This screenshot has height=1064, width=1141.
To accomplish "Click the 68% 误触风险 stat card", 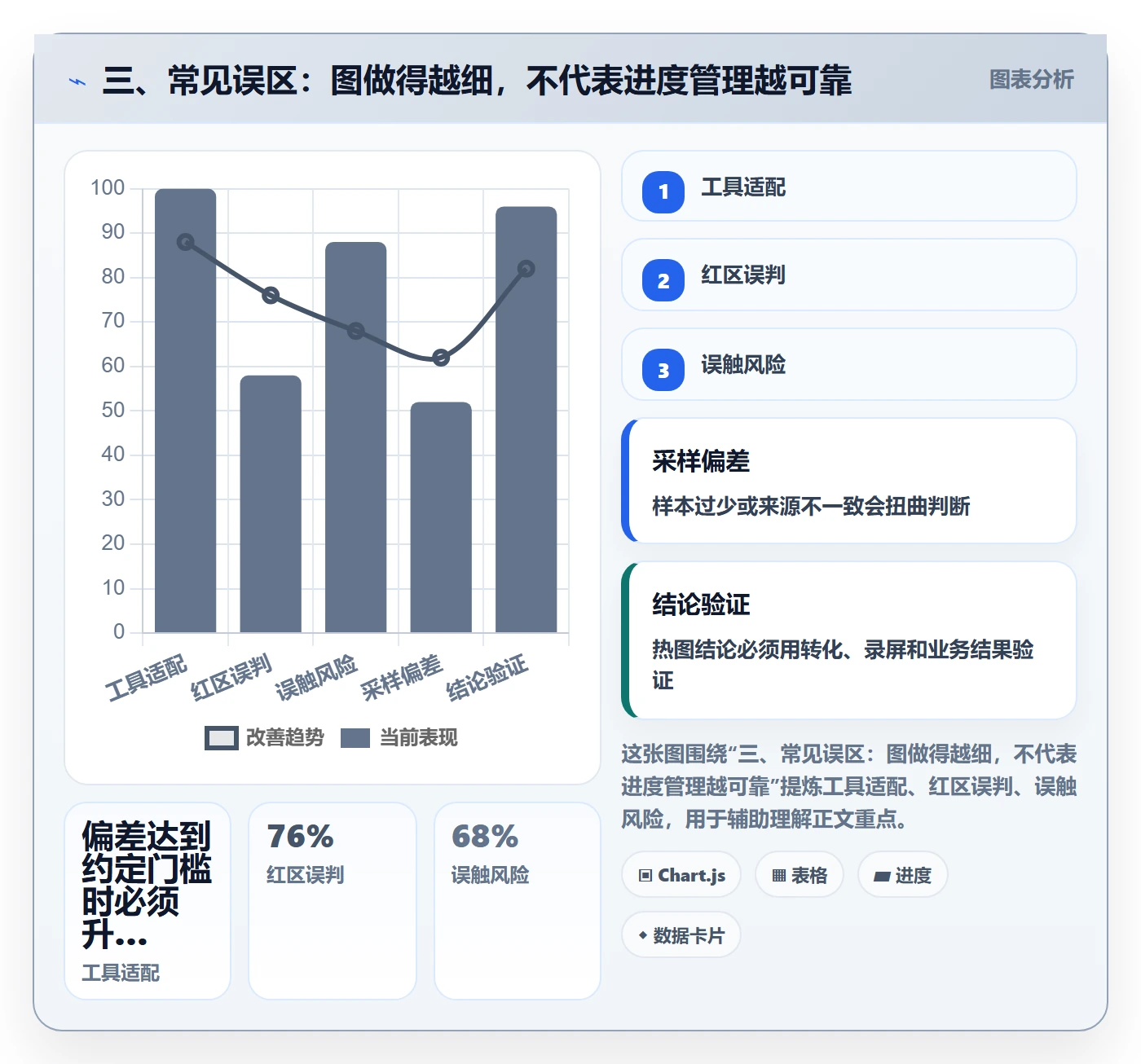I will point(518,901).
